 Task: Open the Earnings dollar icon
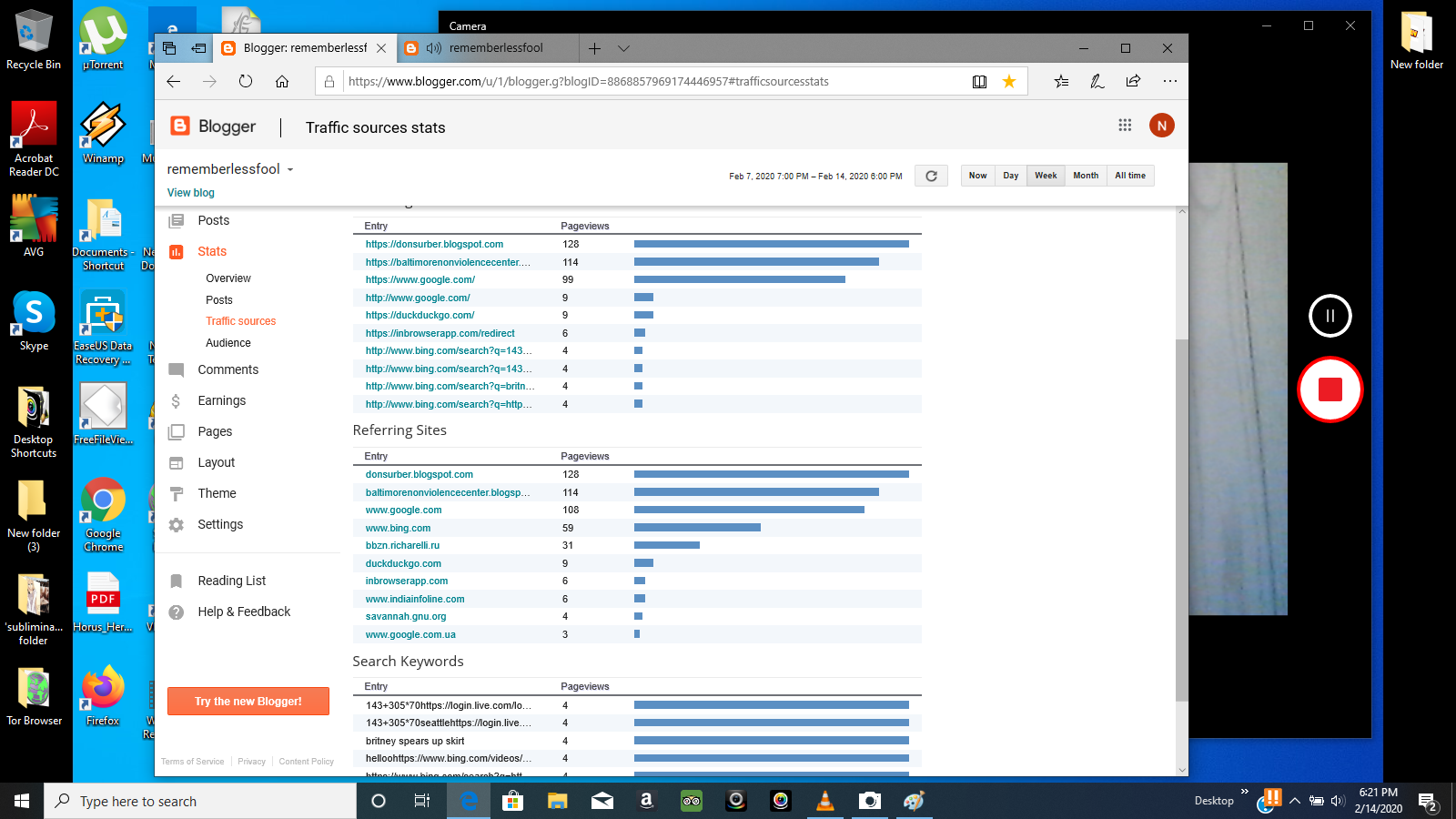177,400
